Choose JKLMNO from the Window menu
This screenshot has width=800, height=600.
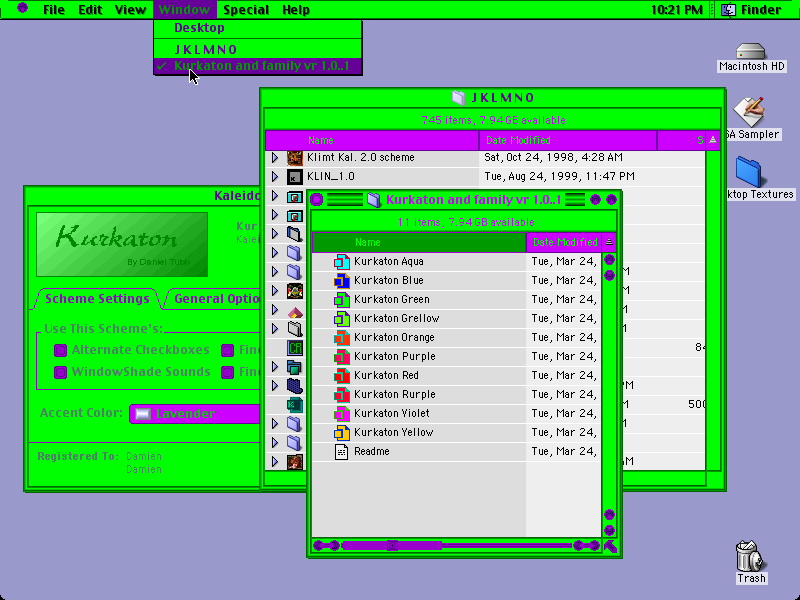click(x=258, y=49)
